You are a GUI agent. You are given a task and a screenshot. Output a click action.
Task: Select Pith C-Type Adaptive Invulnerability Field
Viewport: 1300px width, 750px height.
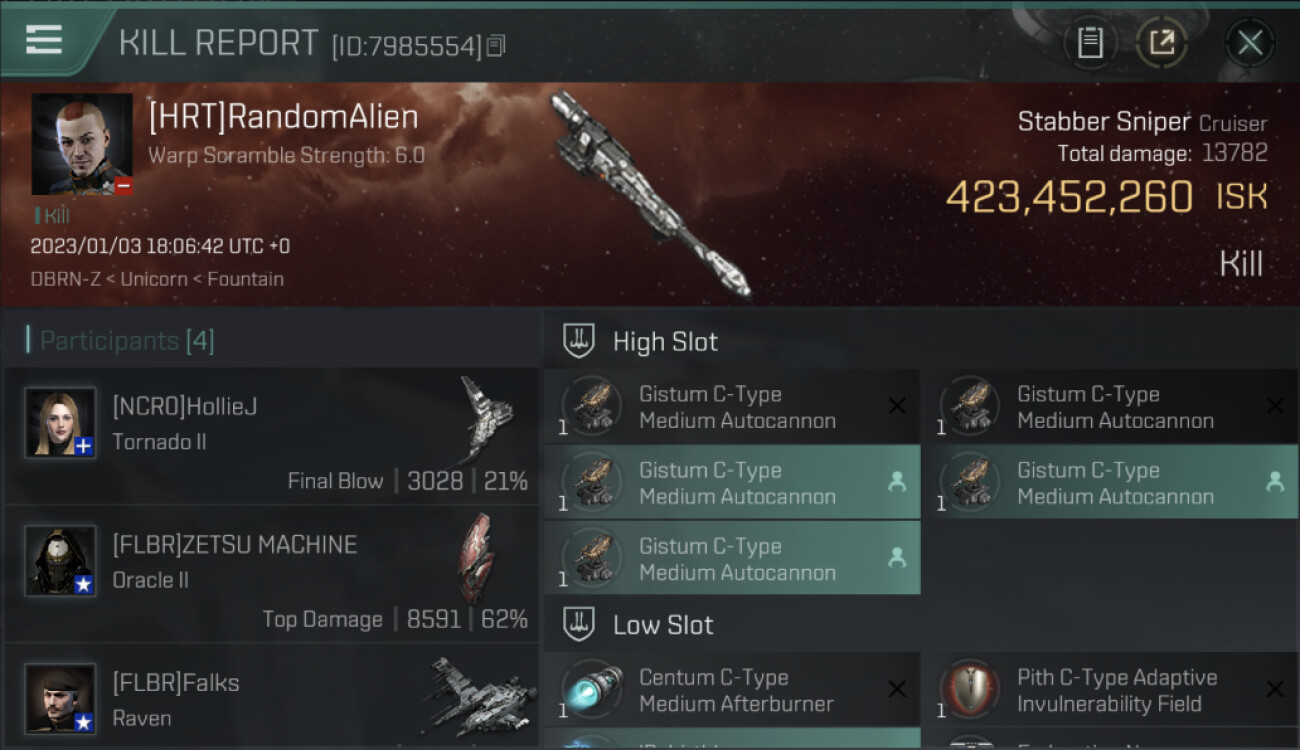pyautogui.click(x=1110, y=690)
